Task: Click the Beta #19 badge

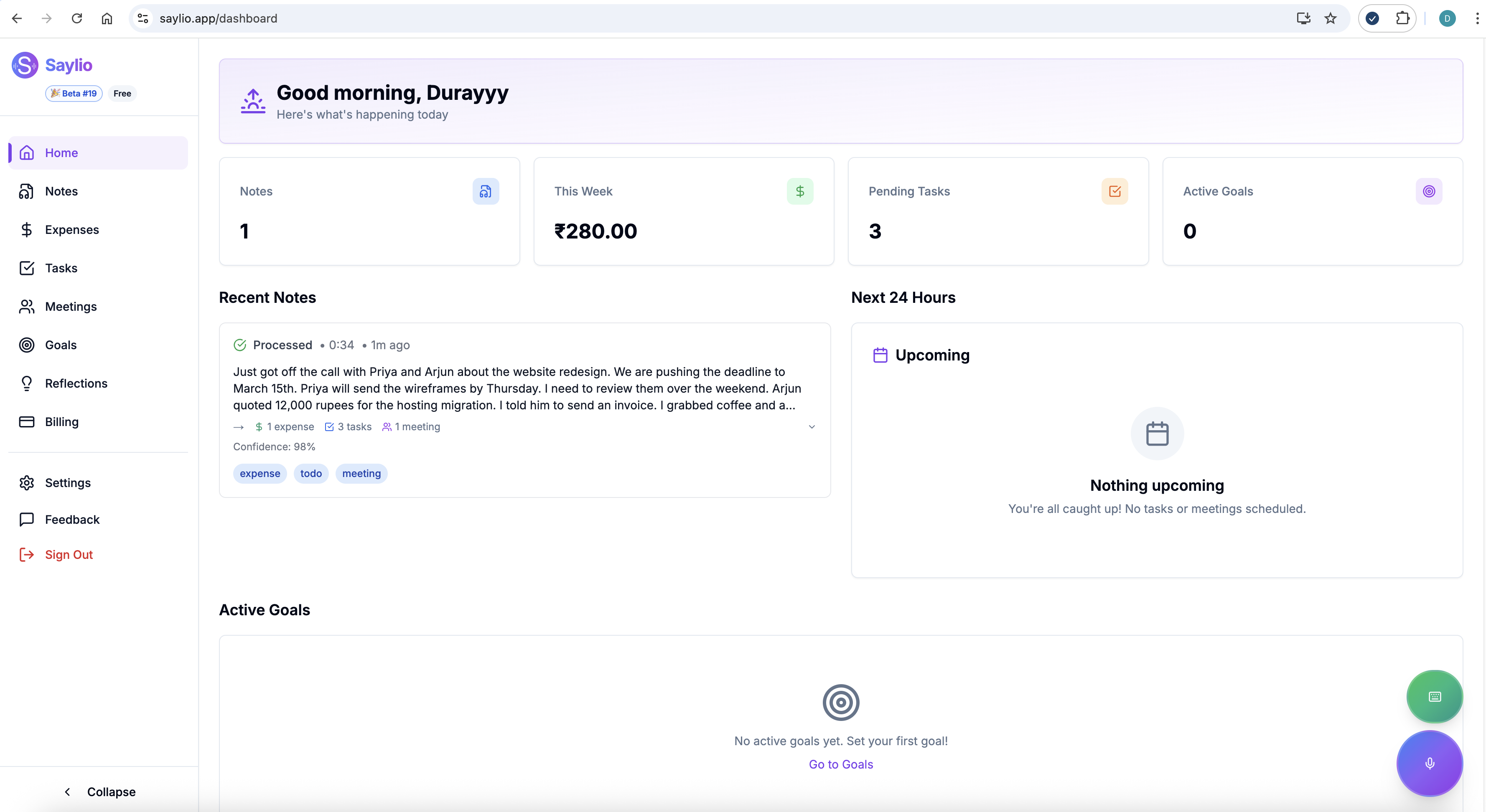Action: click(x=74, y=94)
